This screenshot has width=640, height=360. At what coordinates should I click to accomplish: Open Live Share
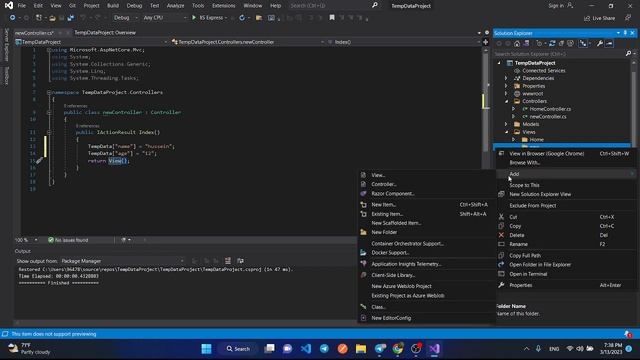pos(599,18)
